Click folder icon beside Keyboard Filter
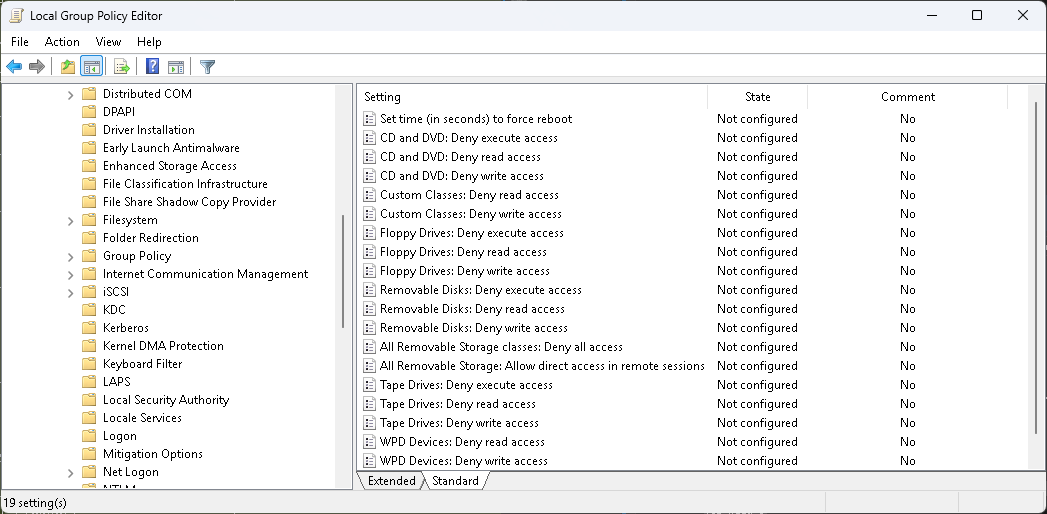 (x=89, y=364)
